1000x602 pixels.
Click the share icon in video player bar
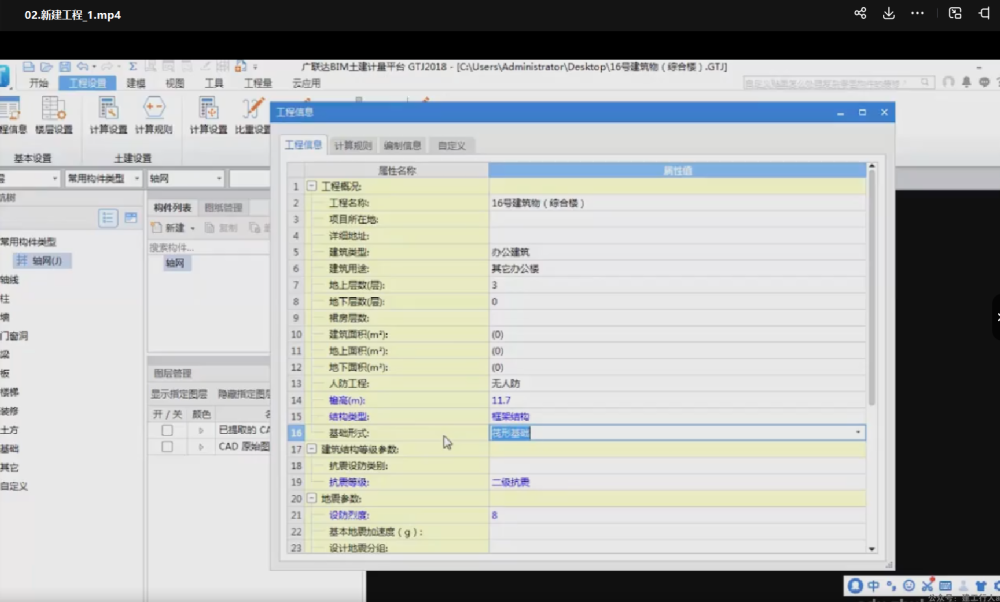[860, 13]
